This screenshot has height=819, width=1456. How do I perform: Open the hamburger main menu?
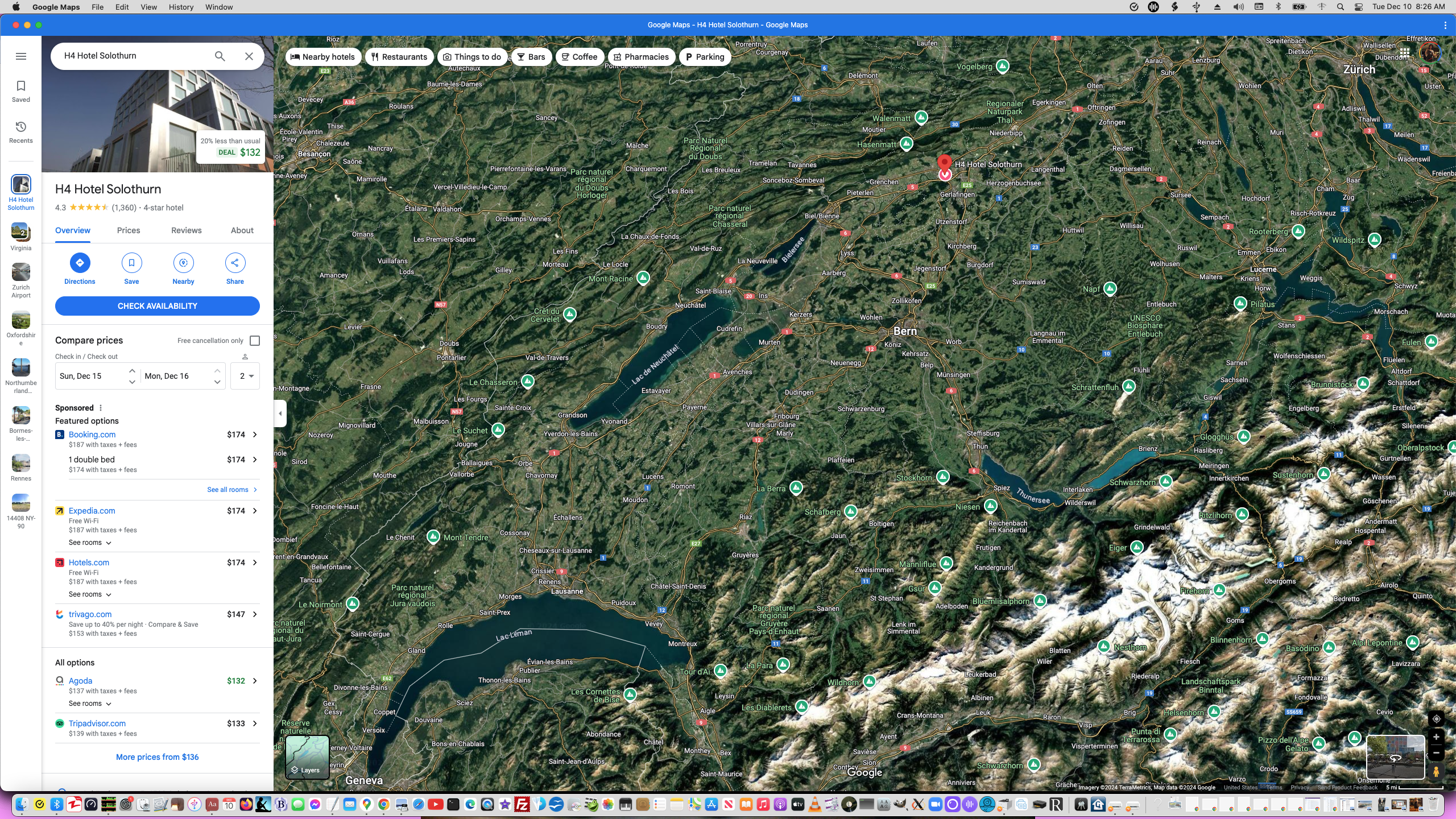click(21, 56)
